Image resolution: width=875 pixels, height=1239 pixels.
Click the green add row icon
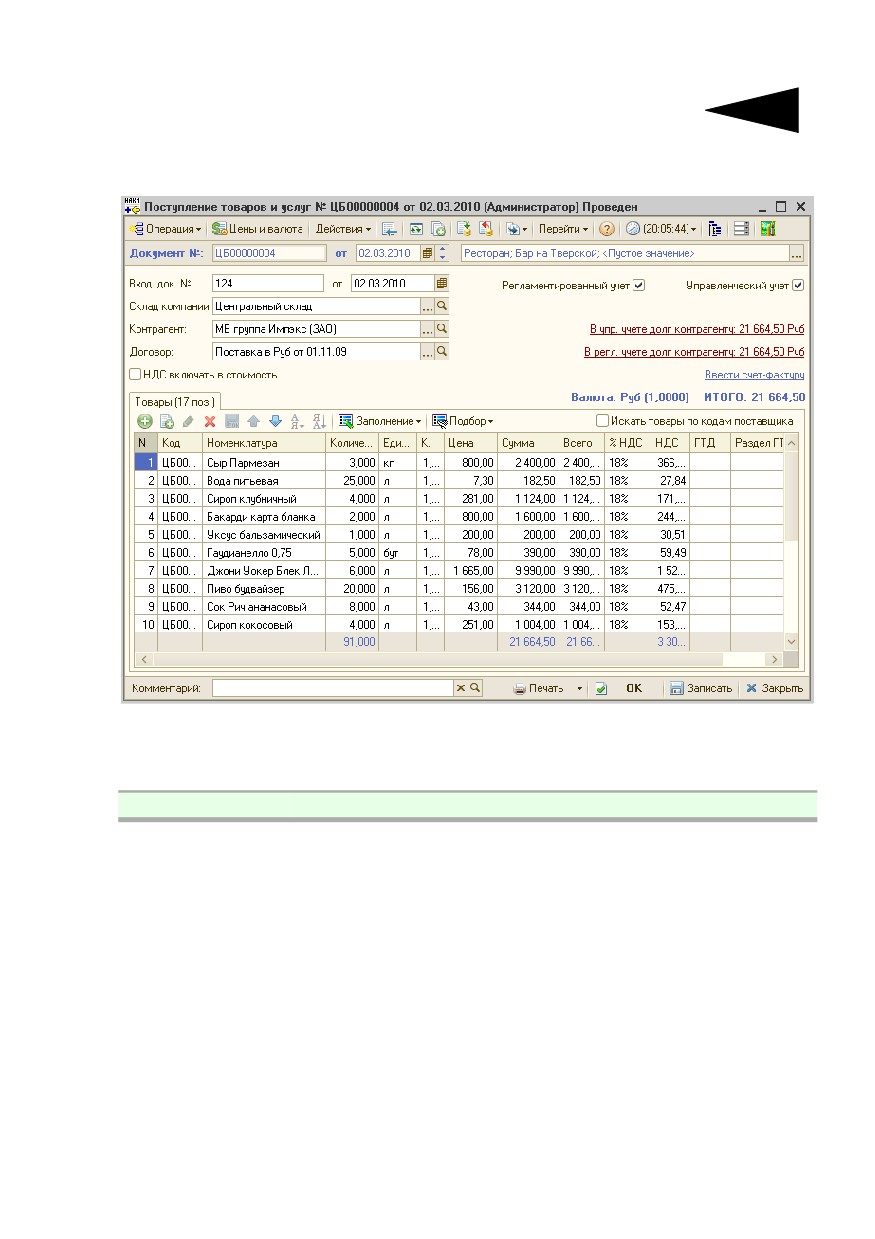[x=145, y=422]
